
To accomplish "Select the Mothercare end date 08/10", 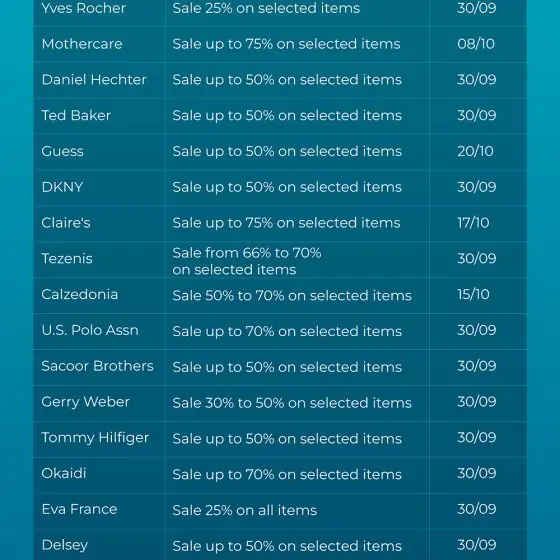I will [x=476, y=44].
